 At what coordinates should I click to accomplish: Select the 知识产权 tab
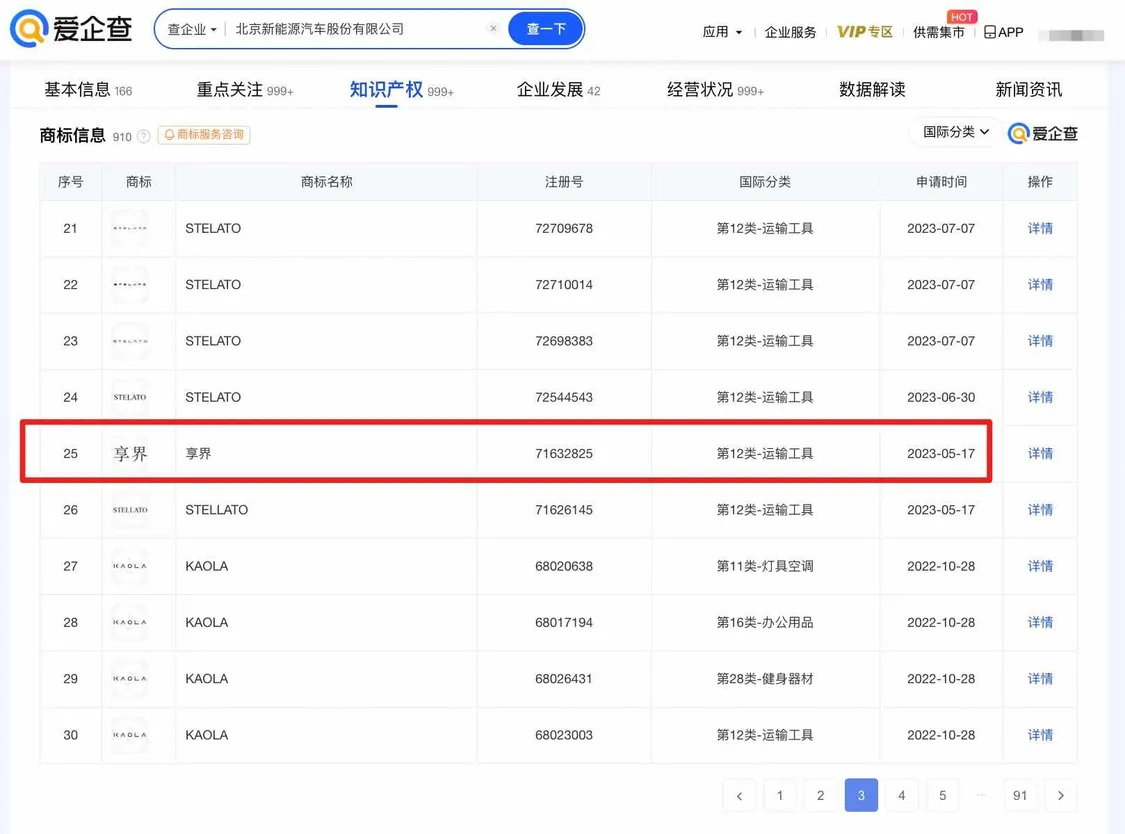pos(401,90)
